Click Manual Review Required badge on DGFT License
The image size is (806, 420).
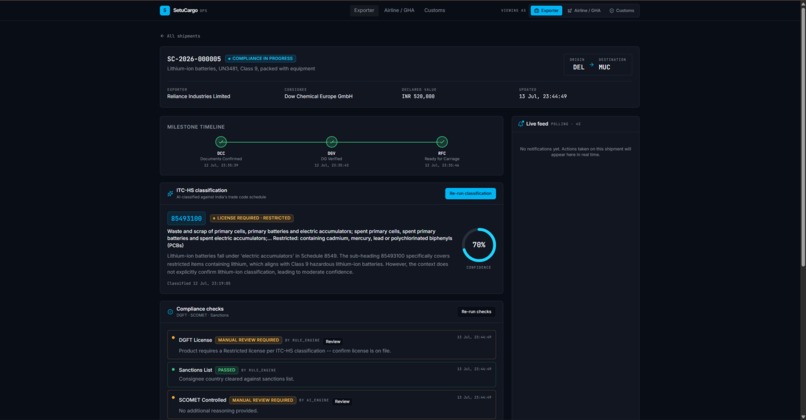[248, 340]
